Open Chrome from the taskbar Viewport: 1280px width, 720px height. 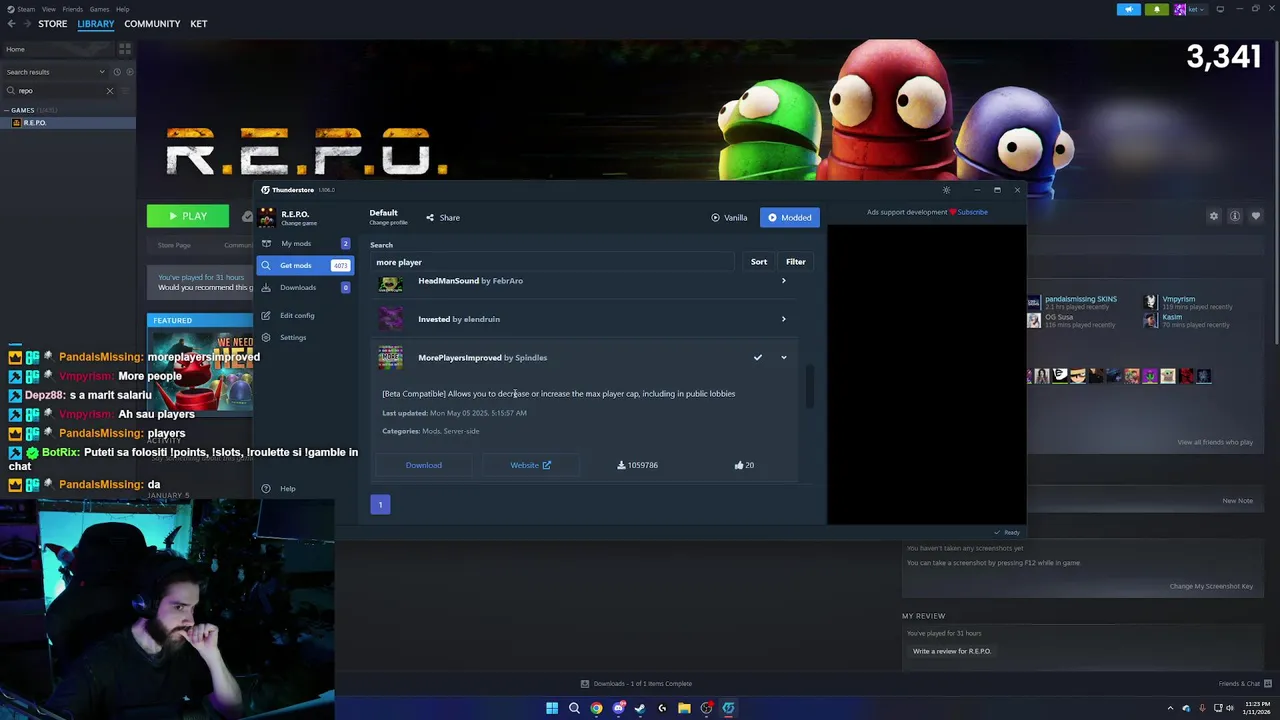pos(596,708)
